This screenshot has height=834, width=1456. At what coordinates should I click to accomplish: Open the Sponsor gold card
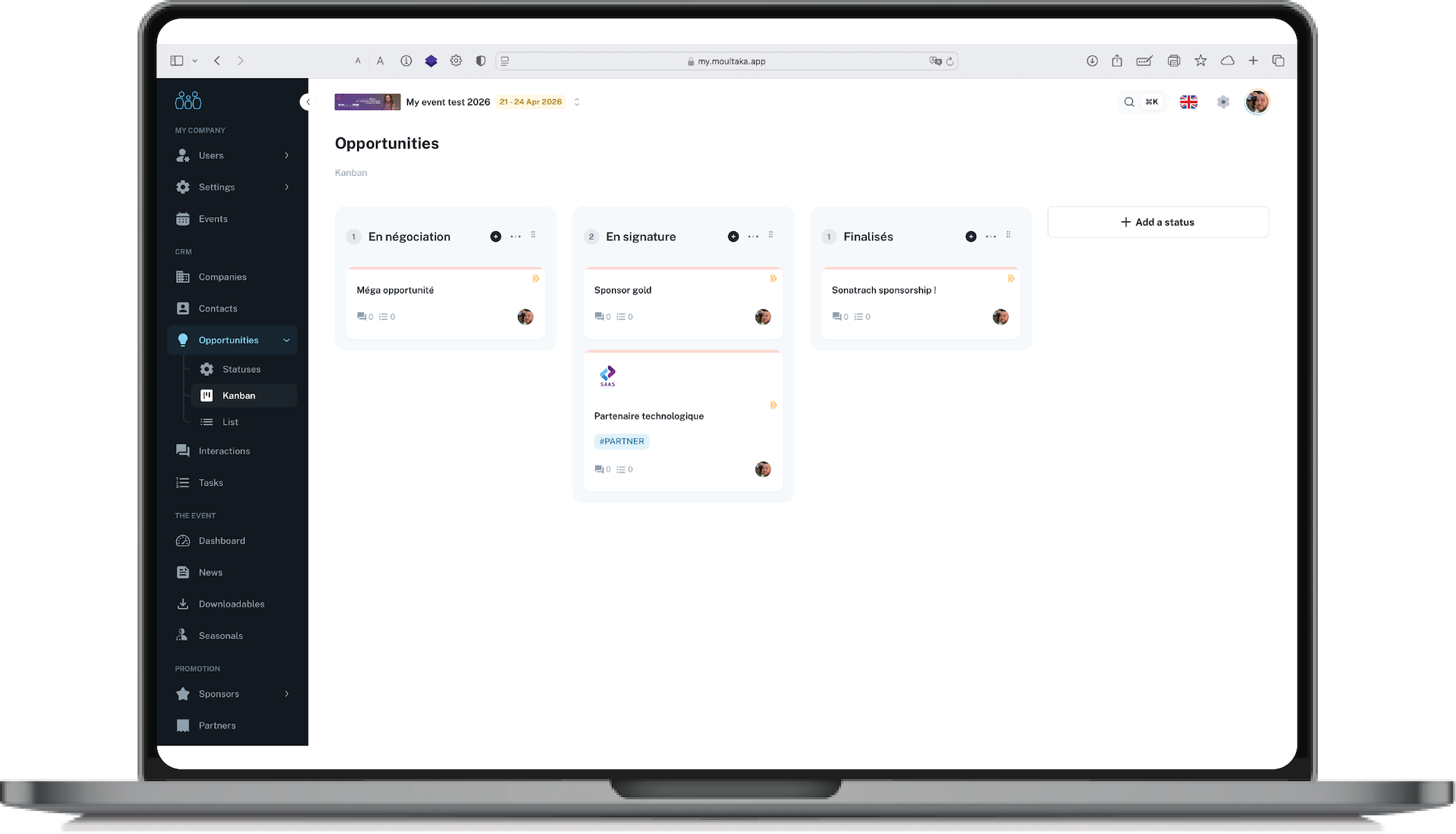682,303
